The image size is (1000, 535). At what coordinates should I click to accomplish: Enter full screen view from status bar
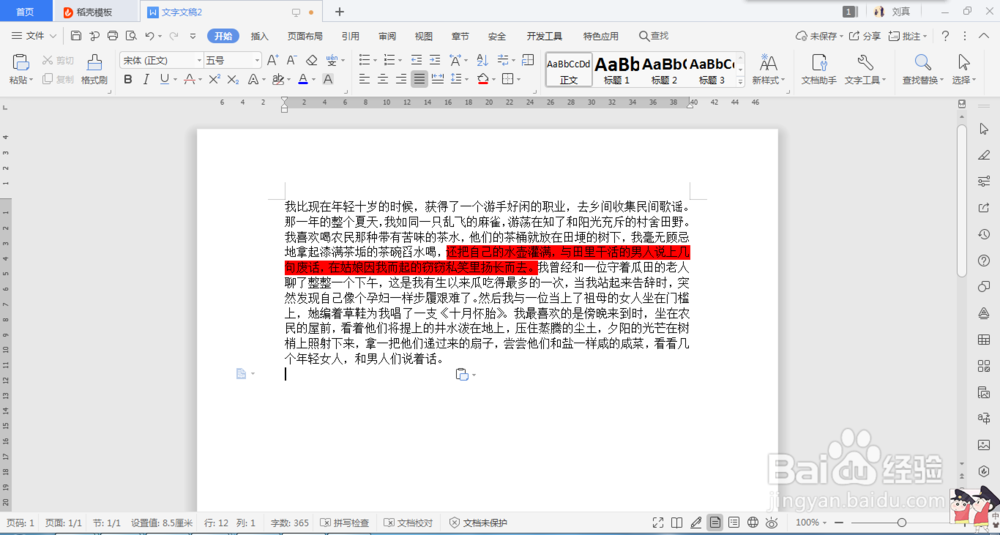(x=658, y=523)
